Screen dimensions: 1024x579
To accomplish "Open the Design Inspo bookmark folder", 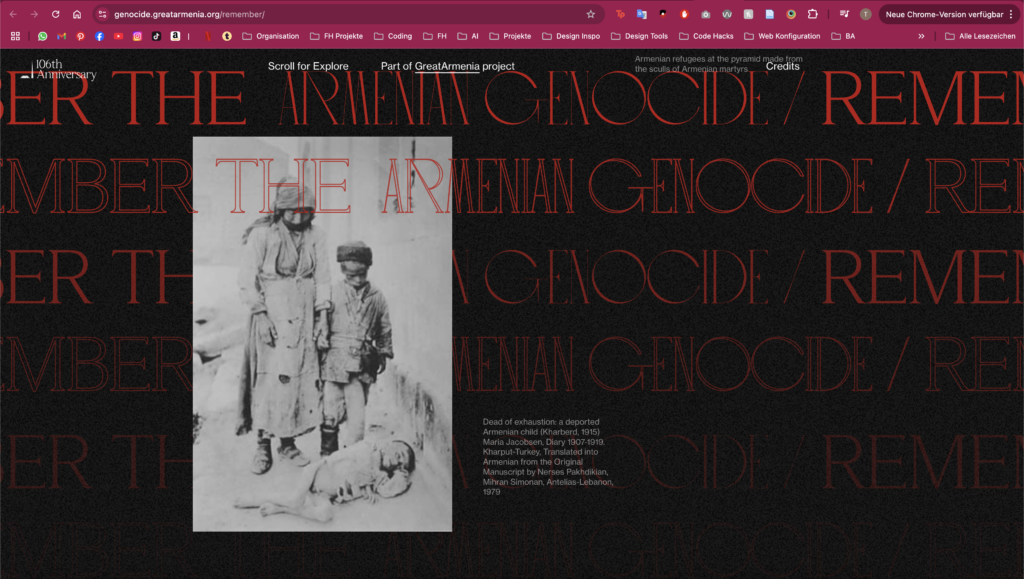I will point(570,36).
